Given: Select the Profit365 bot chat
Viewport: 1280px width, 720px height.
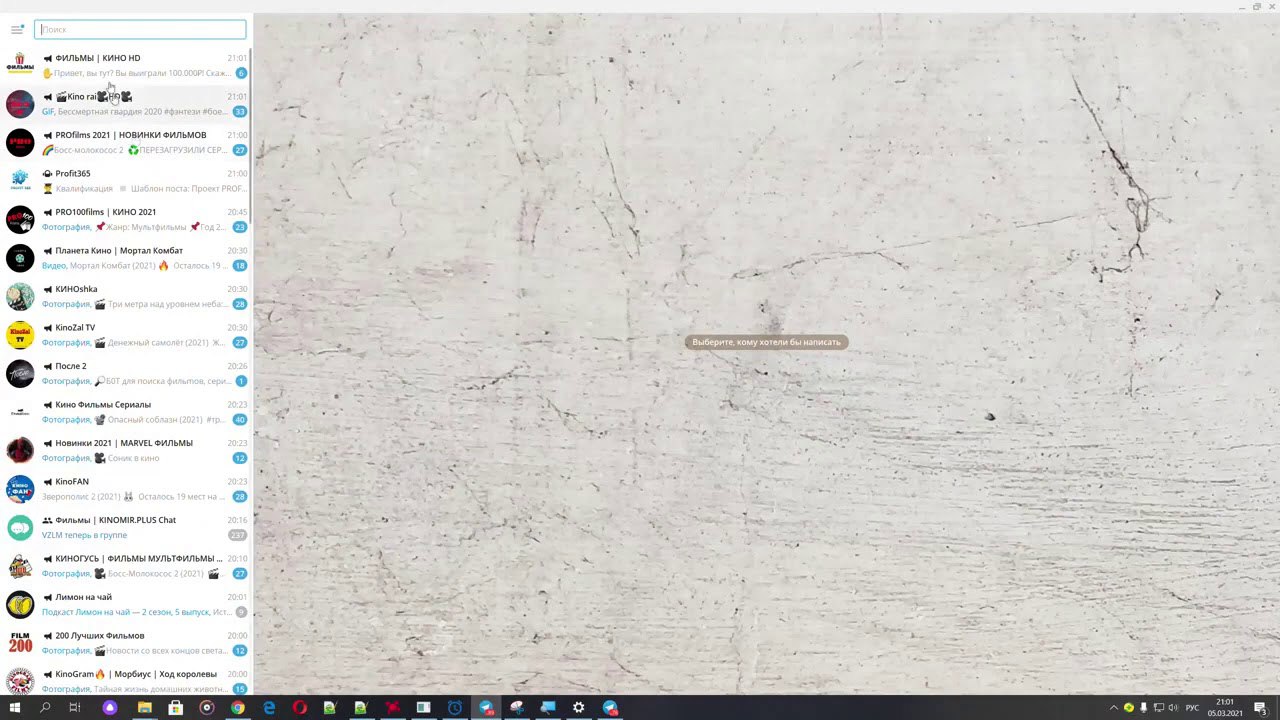Looking at the screenshot, I should pyautogui.click(x=126, y=181).
